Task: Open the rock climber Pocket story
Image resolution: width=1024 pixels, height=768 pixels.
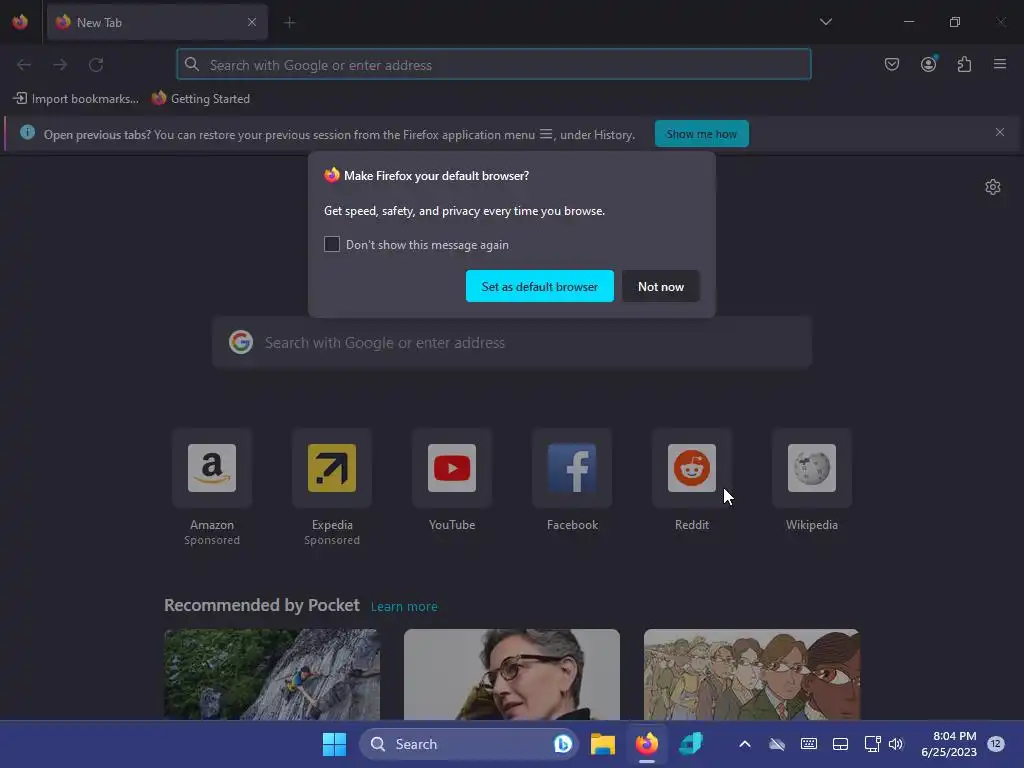Action: pyautogui.click(x=272, y=674)
